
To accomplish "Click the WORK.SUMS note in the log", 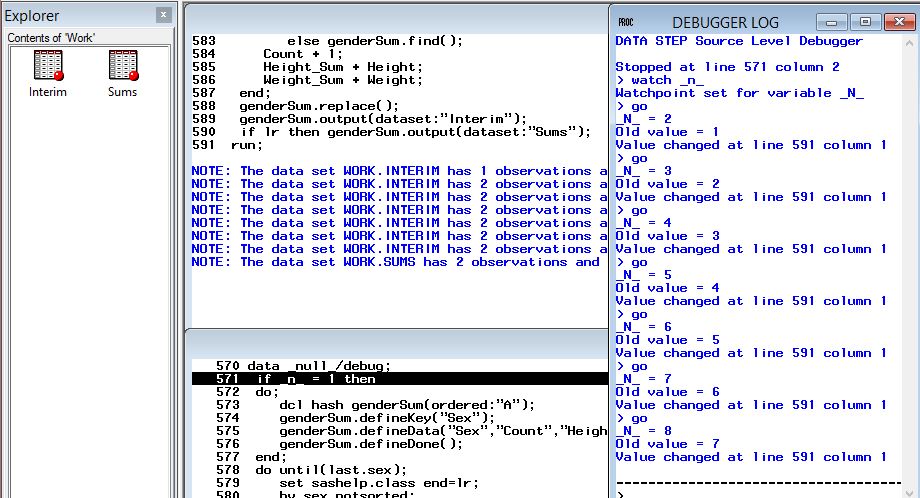I will pos(395,262).
